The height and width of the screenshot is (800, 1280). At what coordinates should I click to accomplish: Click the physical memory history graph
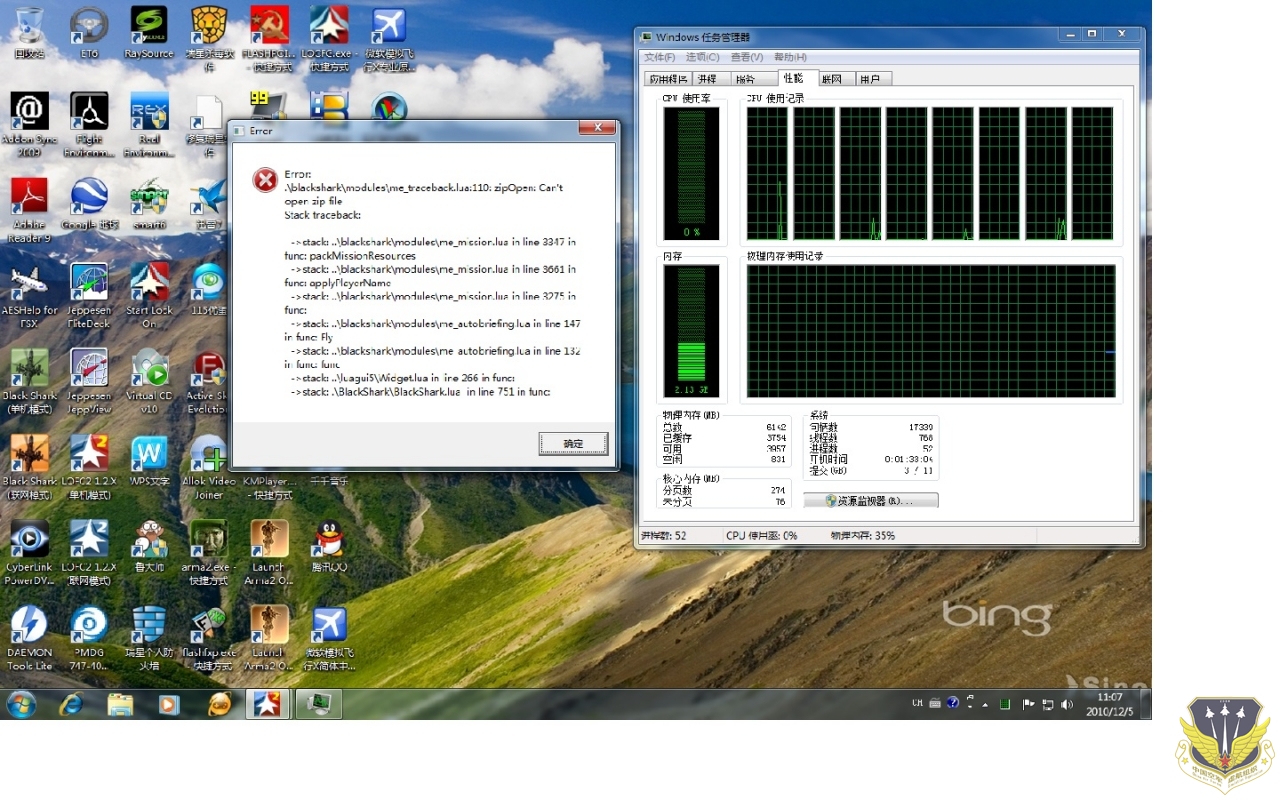click(931, 331)
